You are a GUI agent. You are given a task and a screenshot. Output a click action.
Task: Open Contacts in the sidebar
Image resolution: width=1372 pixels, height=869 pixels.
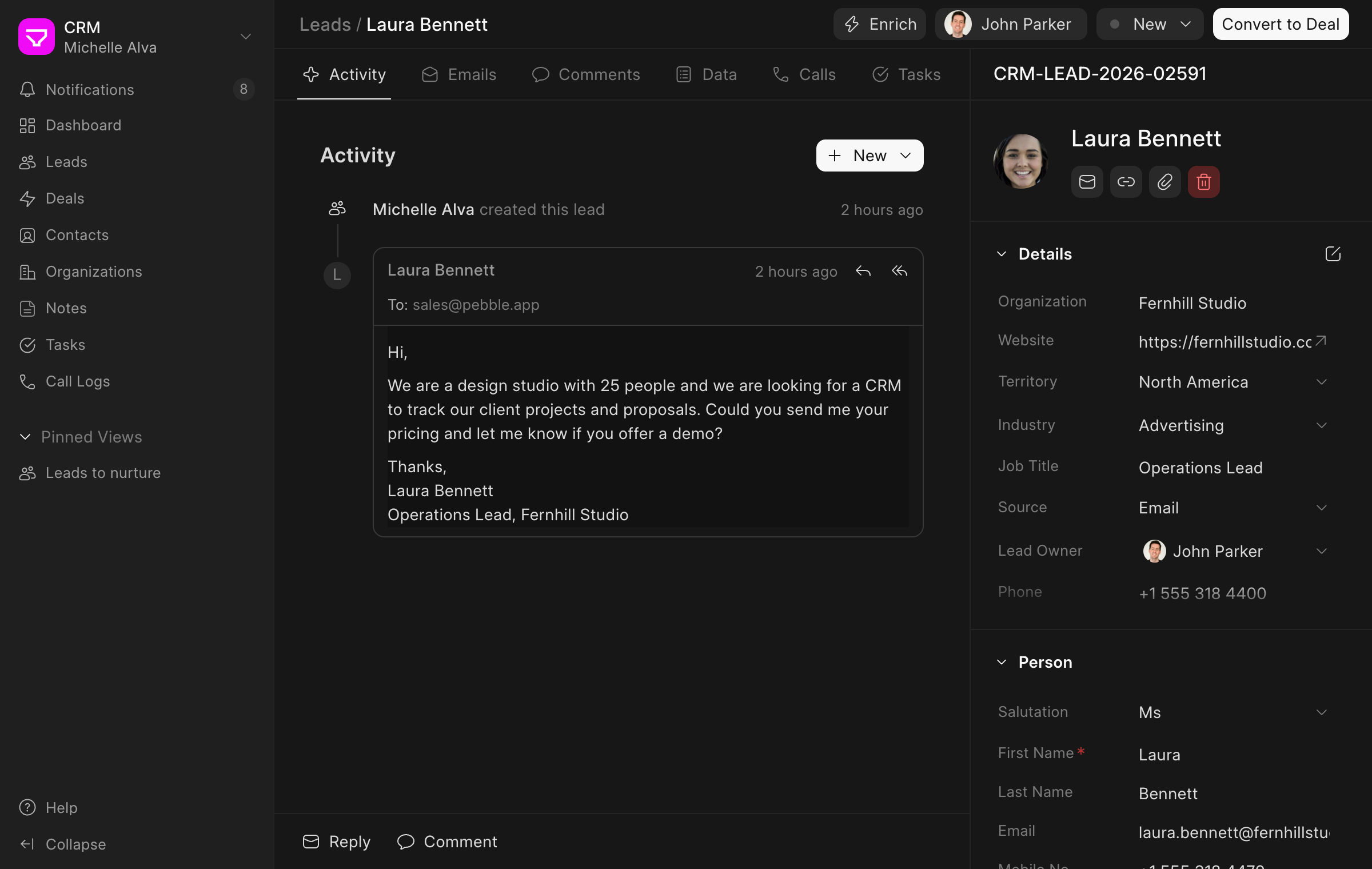pyautogui.click(x=137, y=235)
